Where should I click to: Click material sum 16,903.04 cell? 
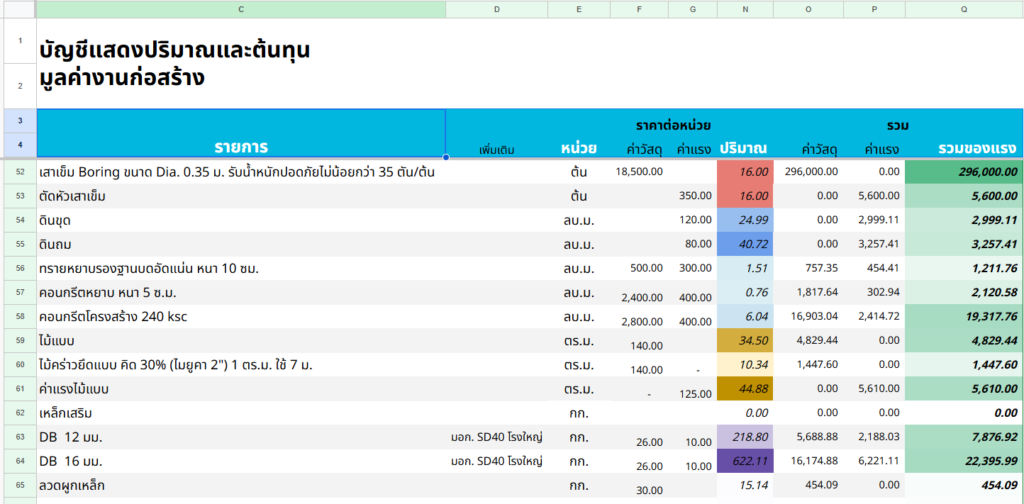coord(808,317)
